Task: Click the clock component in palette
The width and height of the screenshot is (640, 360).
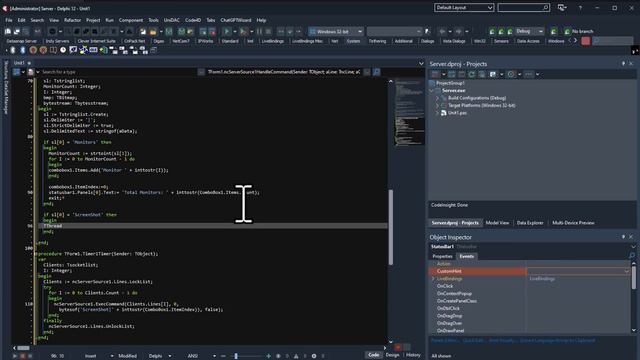Action: click(x=63, y=50)
